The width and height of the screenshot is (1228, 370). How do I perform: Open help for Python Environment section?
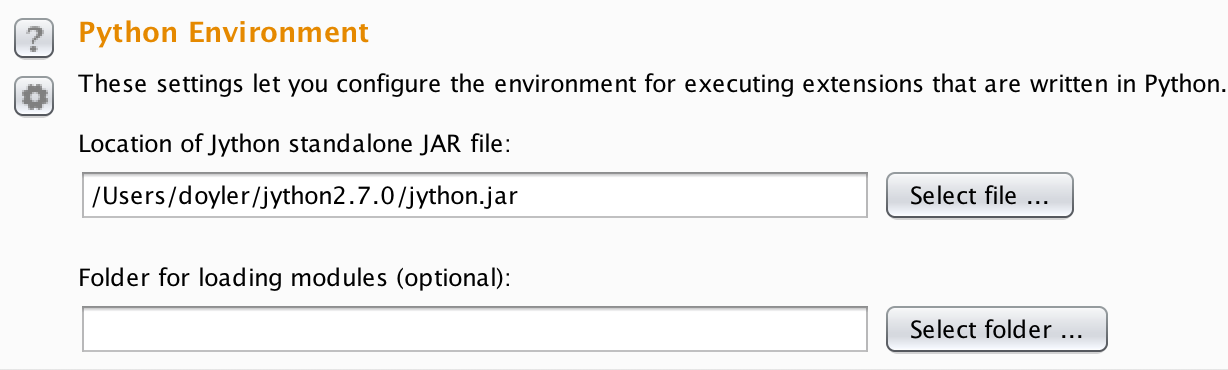(34, 39)
